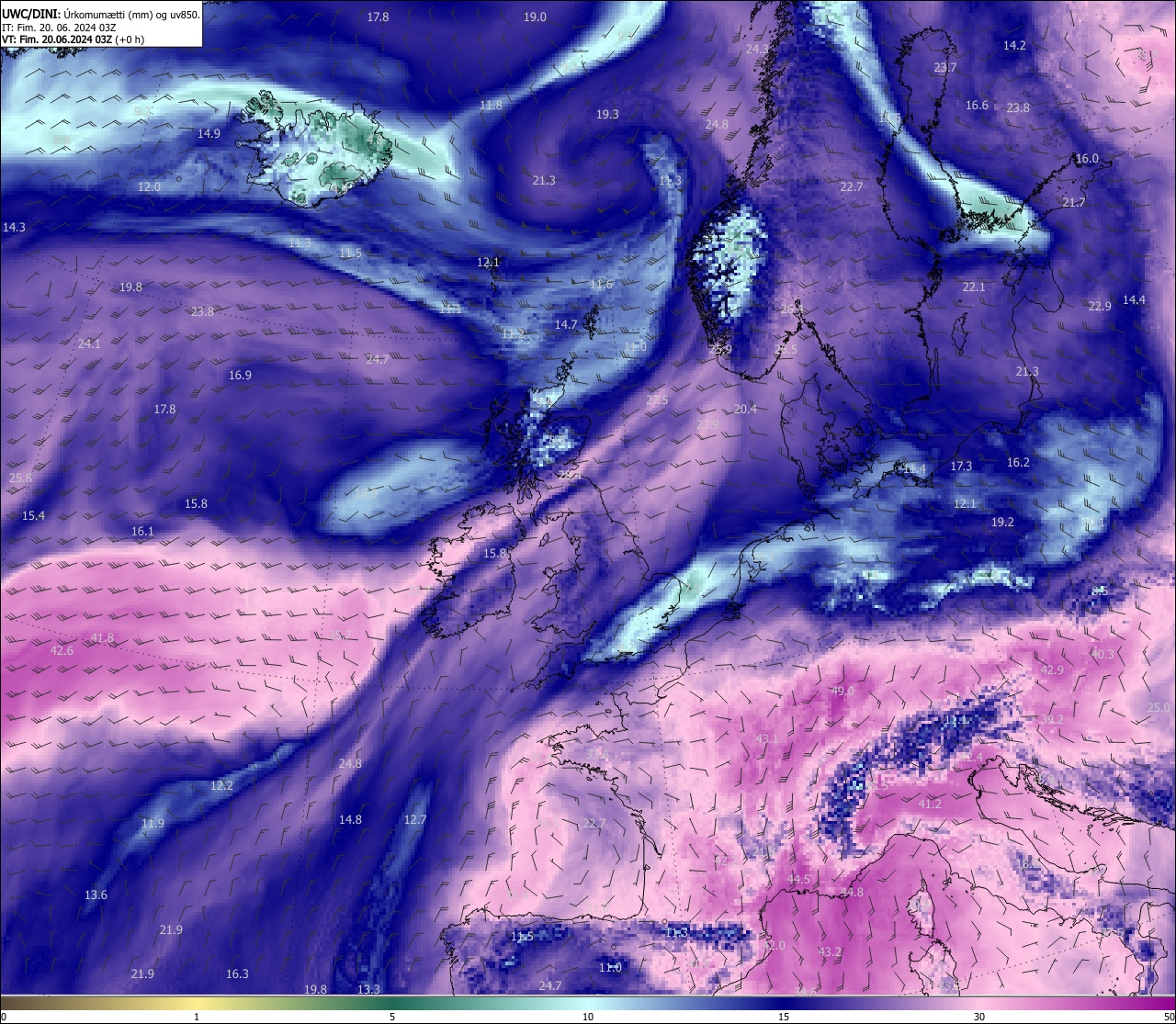Image resolution: width=1176 pixels, height=1024 pixels.
Task: Select the IT initial time line
Action: [59, 28]
